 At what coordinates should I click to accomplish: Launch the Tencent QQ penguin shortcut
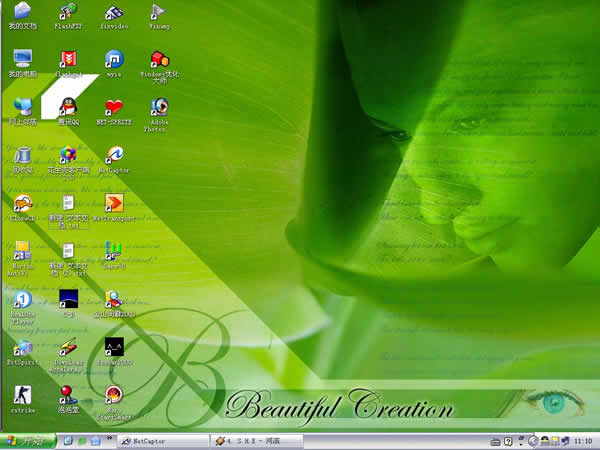pos(68,106)
